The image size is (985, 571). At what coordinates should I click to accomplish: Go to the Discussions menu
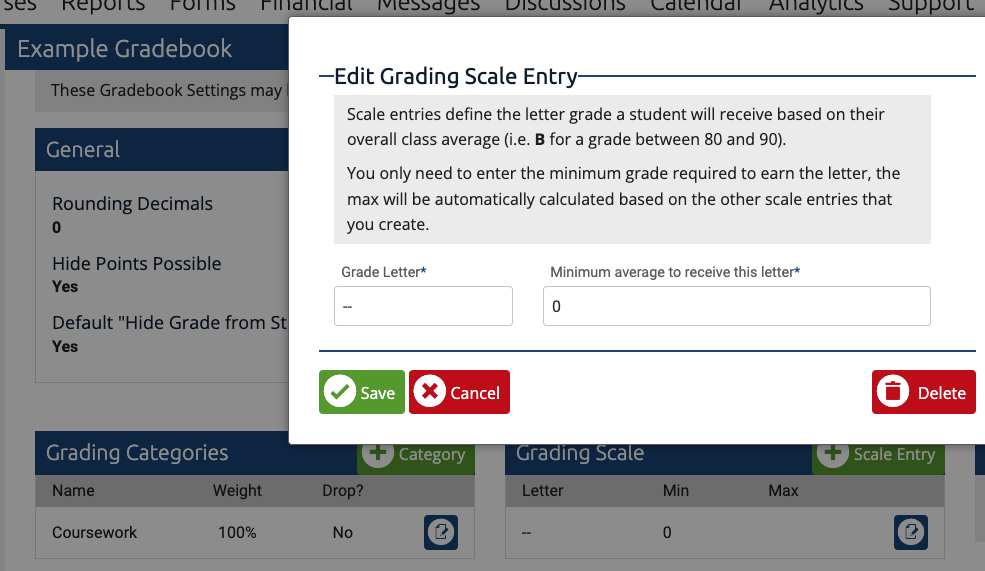click(x=565, y=6)
